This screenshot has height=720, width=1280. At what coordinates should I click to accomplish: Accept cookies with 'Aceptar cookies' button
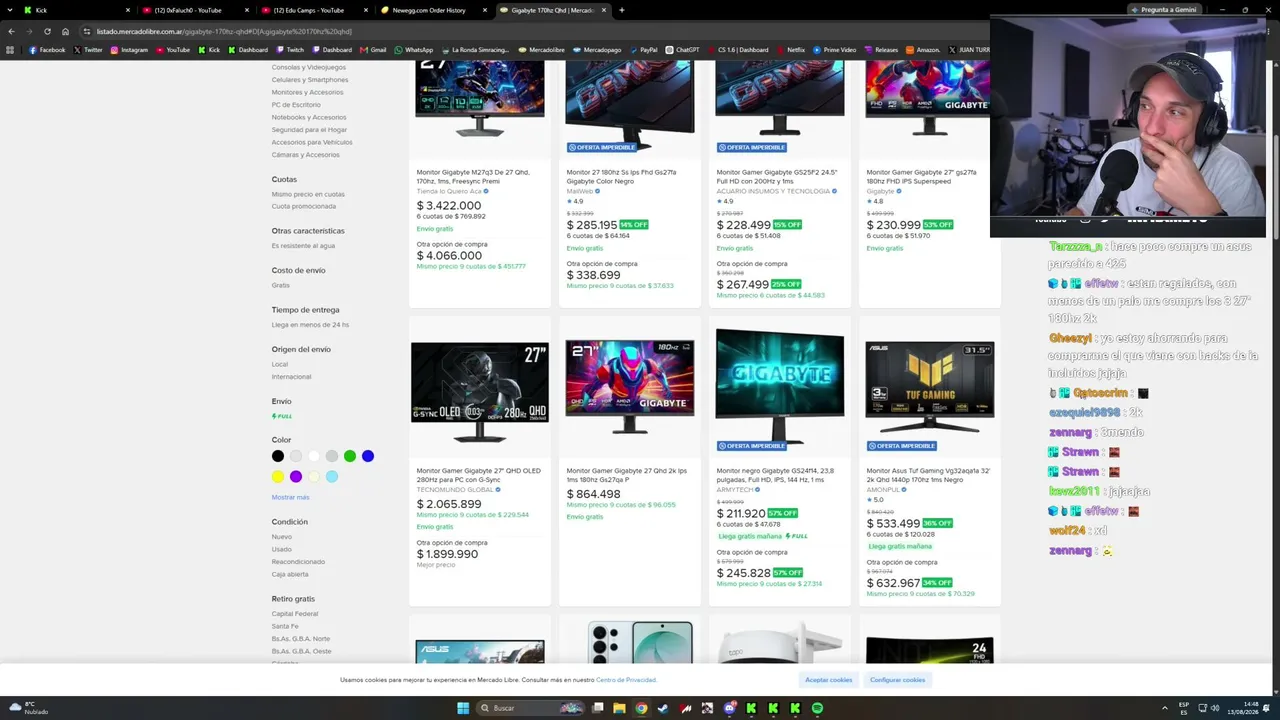coord(829,680)
